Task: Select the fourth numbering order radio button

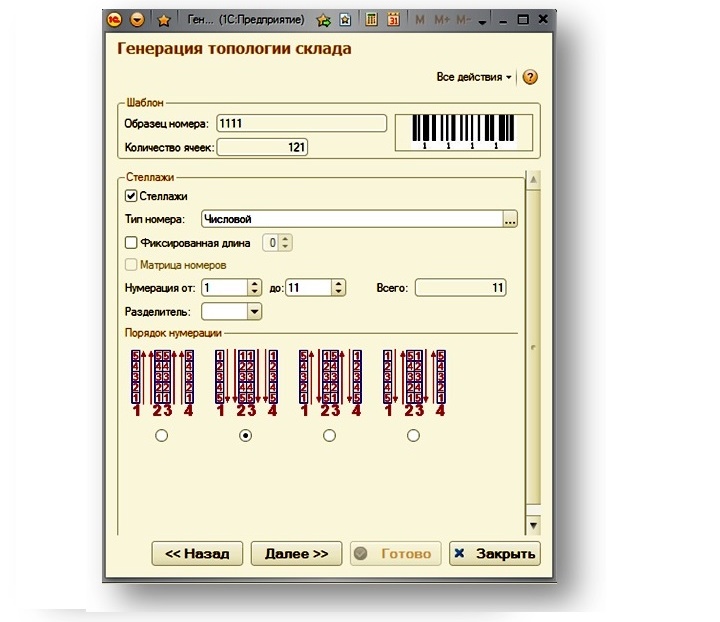Action: [413, 435]
